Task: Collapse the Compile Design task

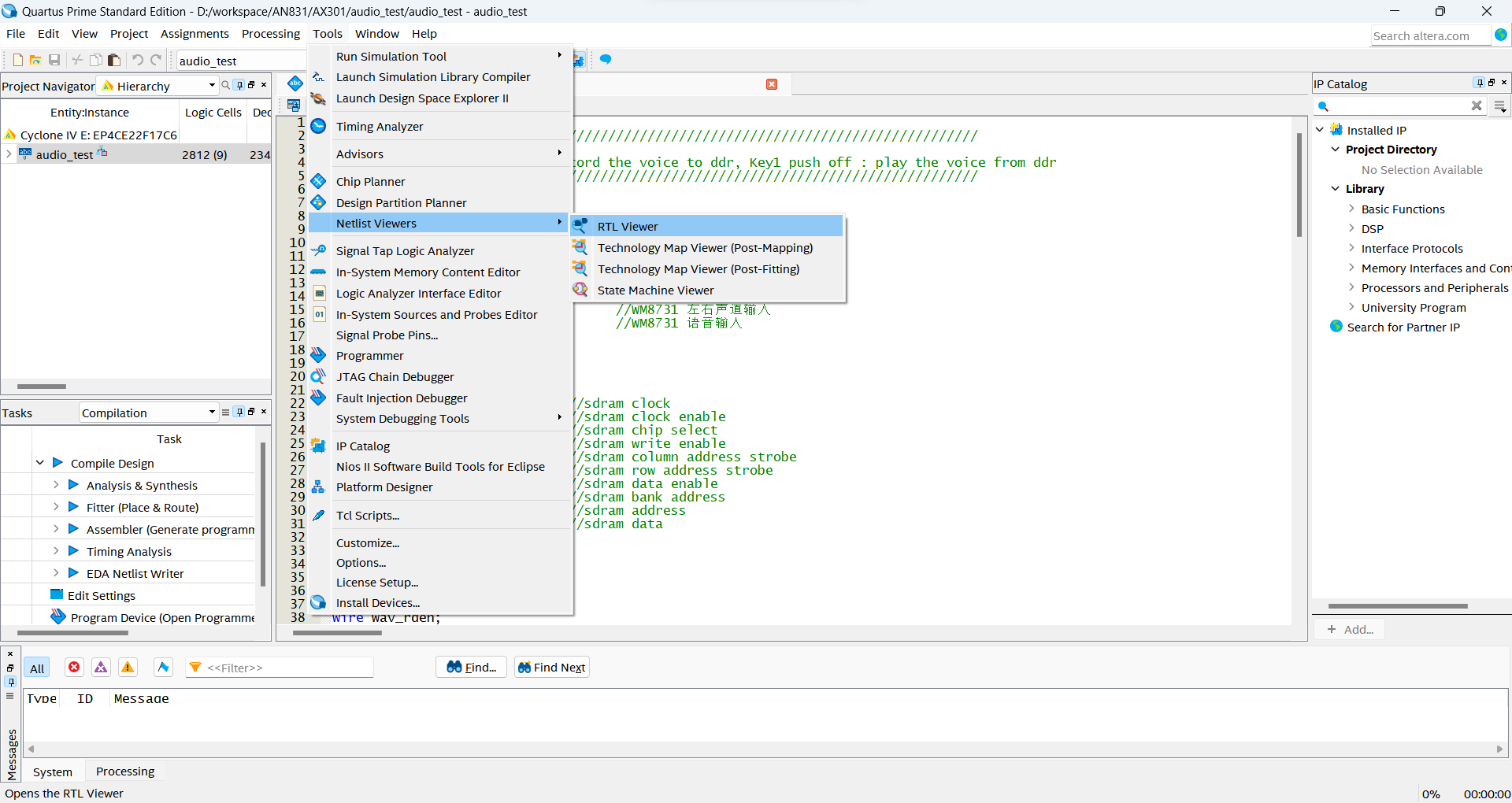Action: coord(40,463)
